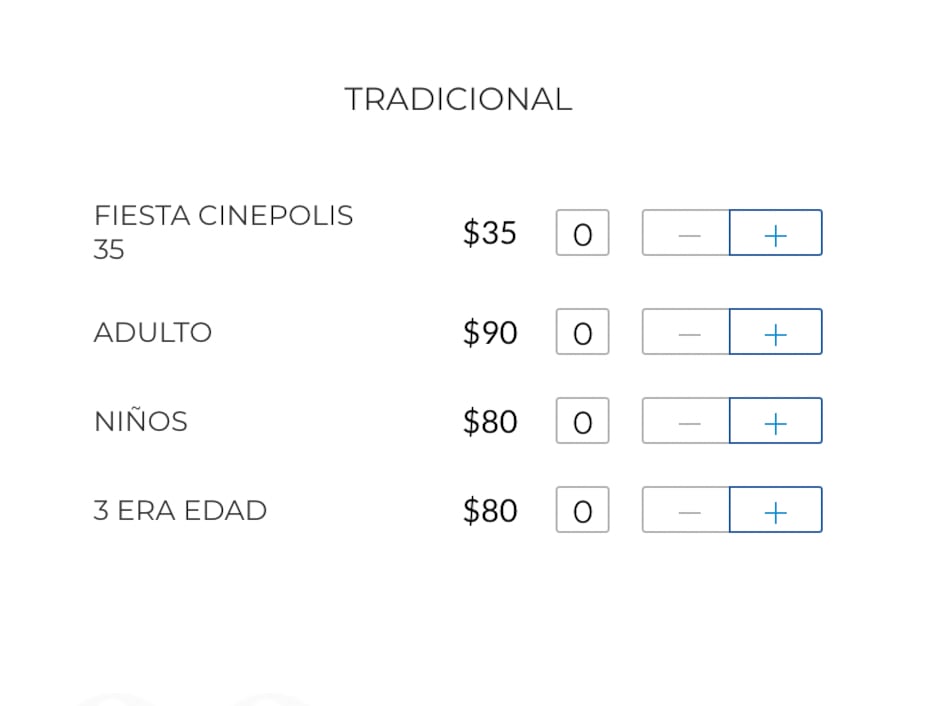Screen dimensions: 942x706
Task: Click the minus button for FIESTA CINEPOLIS 35
Action: tap(688, 233)
